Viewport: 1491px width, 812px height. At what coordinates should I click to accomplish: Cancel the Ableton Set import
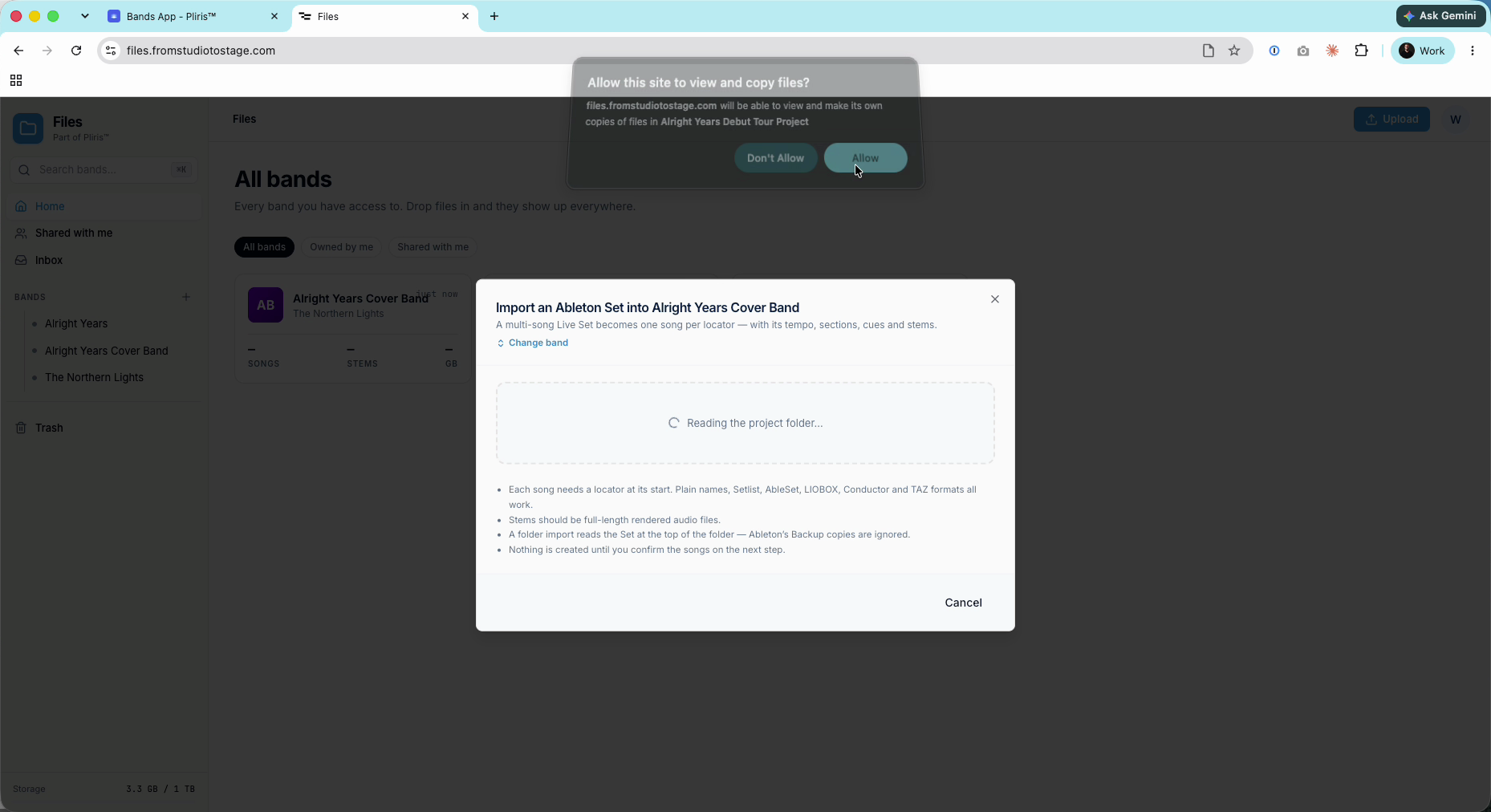click(x=963, y=603)
